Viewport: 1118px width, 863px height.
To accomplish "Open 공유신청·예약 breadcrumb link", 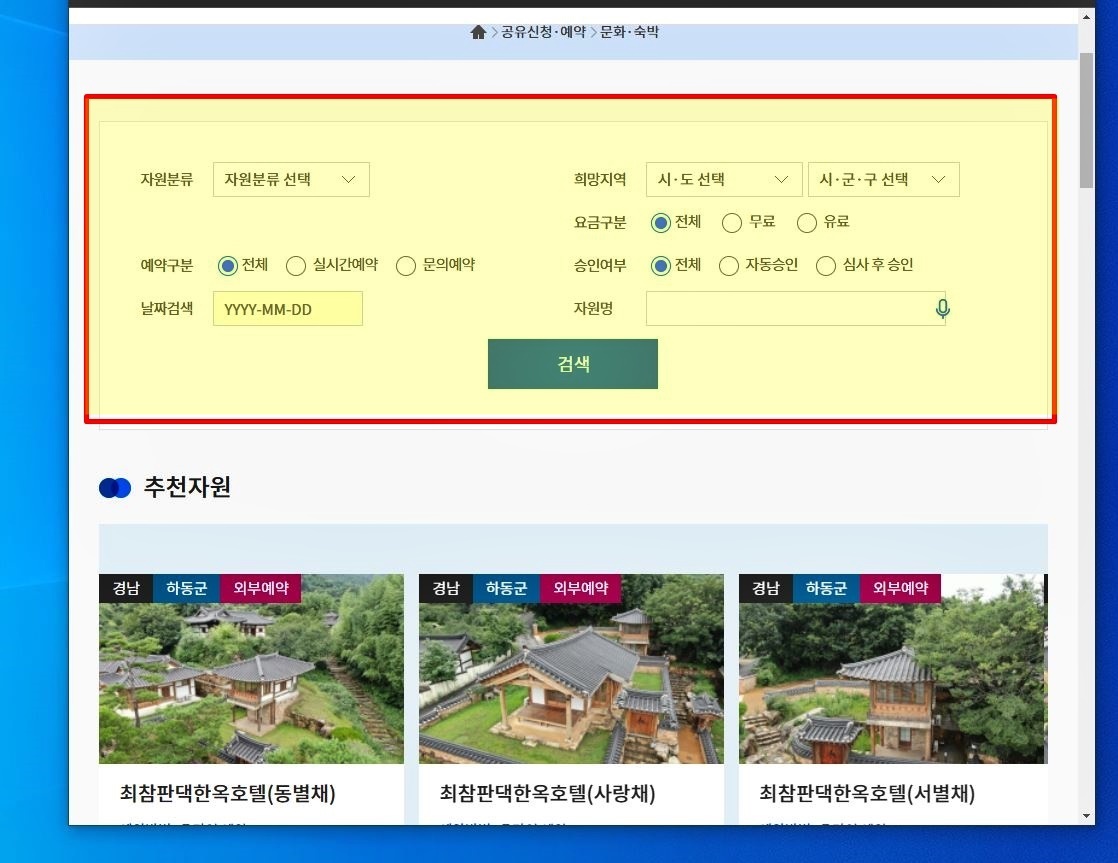I will (x=543, y=32).
